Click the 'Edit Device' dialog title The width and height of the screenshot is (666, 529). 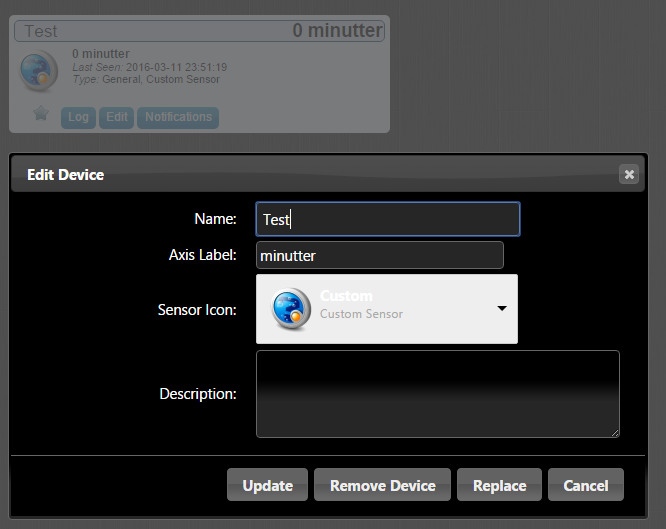(65, 175)
